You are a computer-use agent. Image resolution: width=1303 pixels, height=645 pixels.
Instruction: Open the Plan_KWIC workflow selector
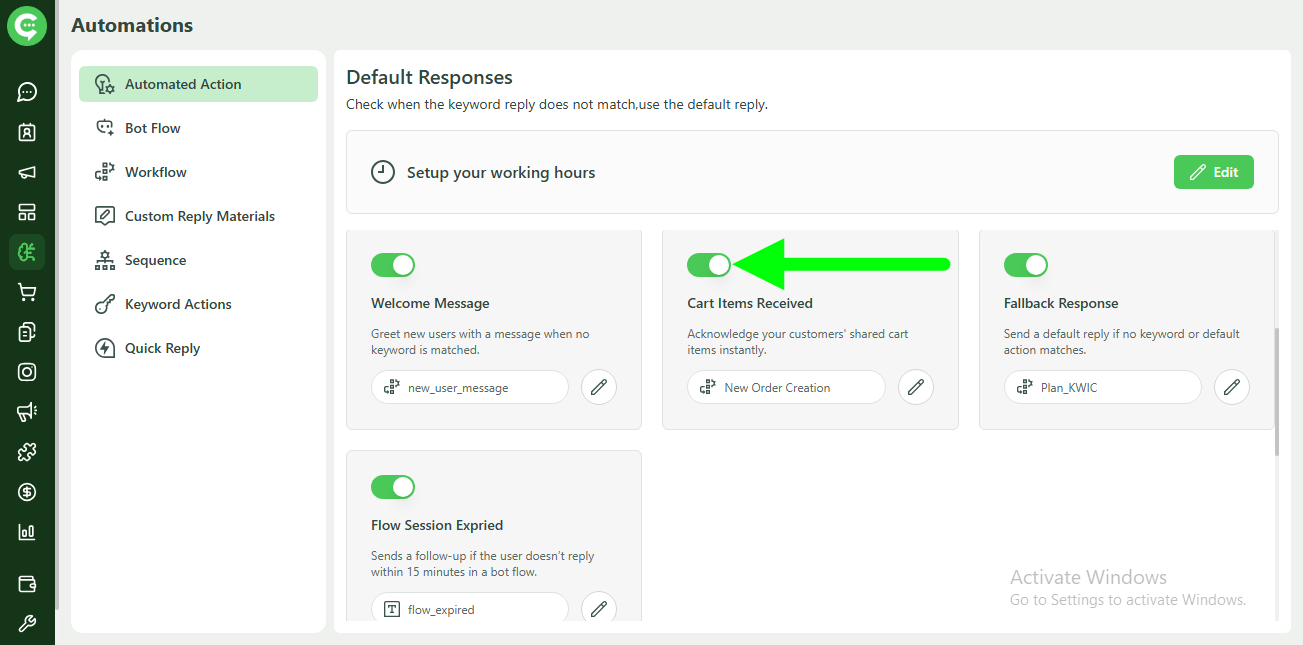(1102, 387)
